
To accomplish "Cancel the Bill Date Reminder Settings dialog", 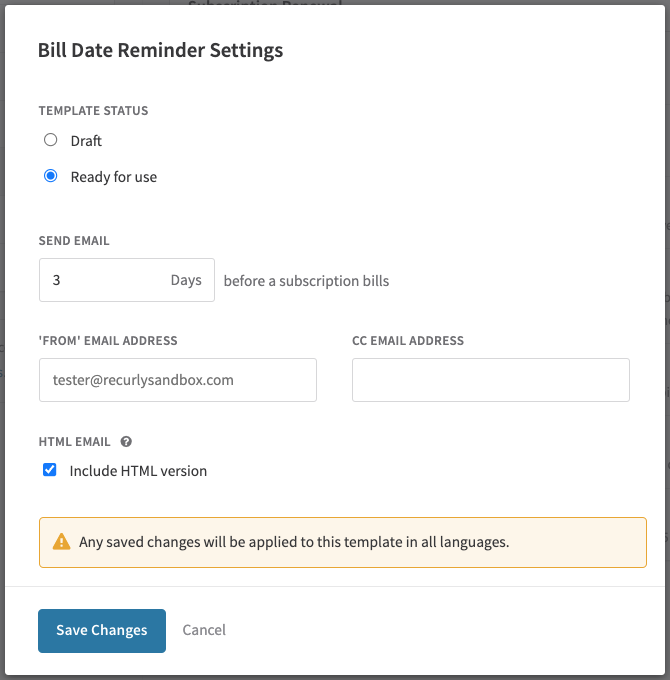I will tap(204, 630).
